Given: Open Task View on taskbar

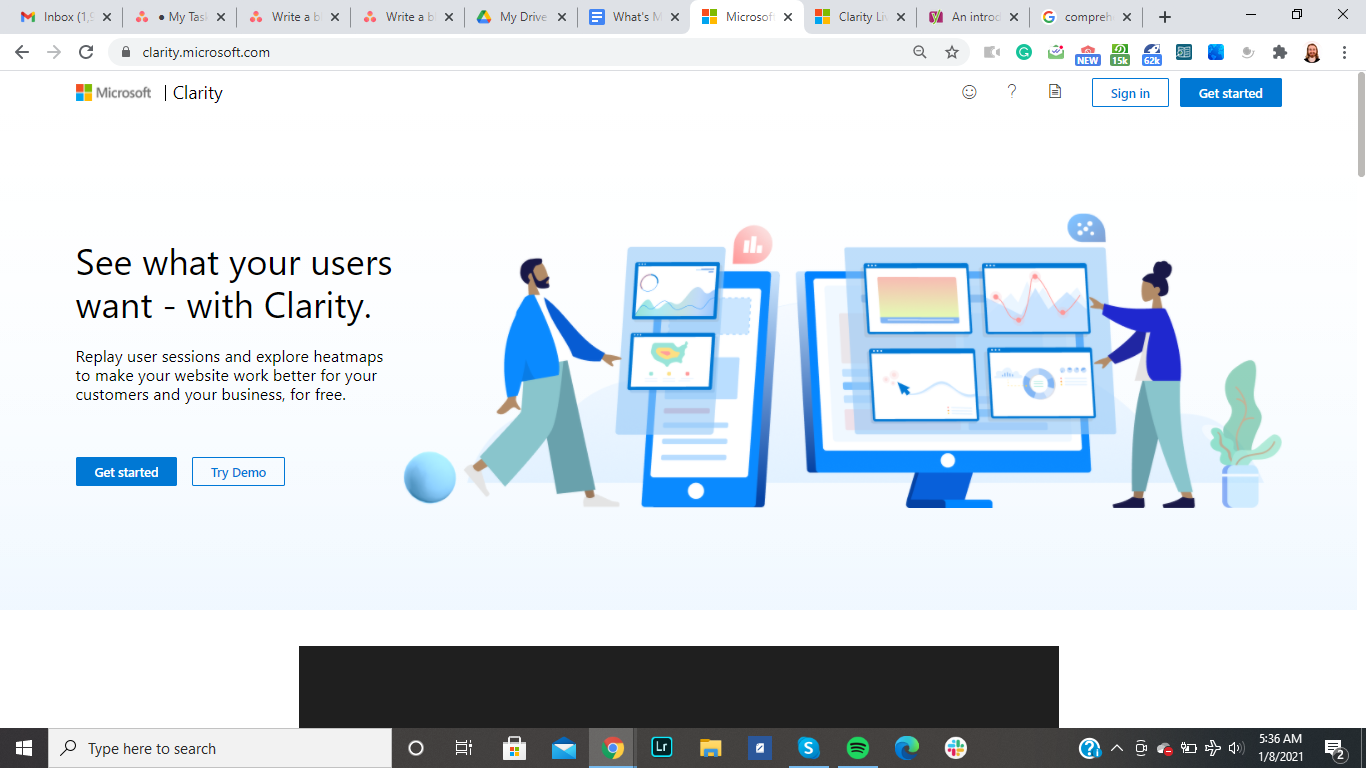Looking at the screenshot, I should pos(464,748).
